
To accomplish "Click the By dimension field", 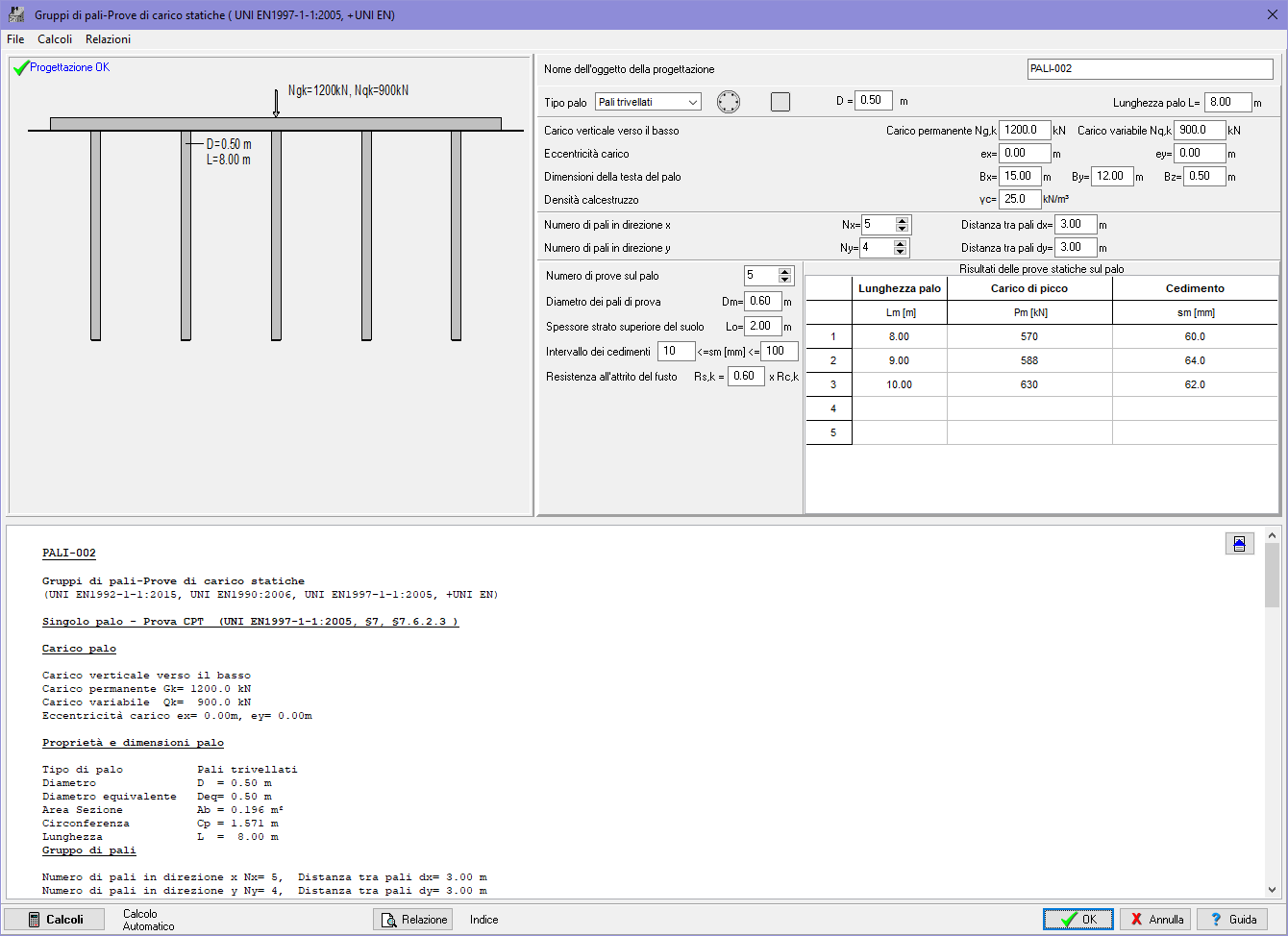I will [1113, 176].
